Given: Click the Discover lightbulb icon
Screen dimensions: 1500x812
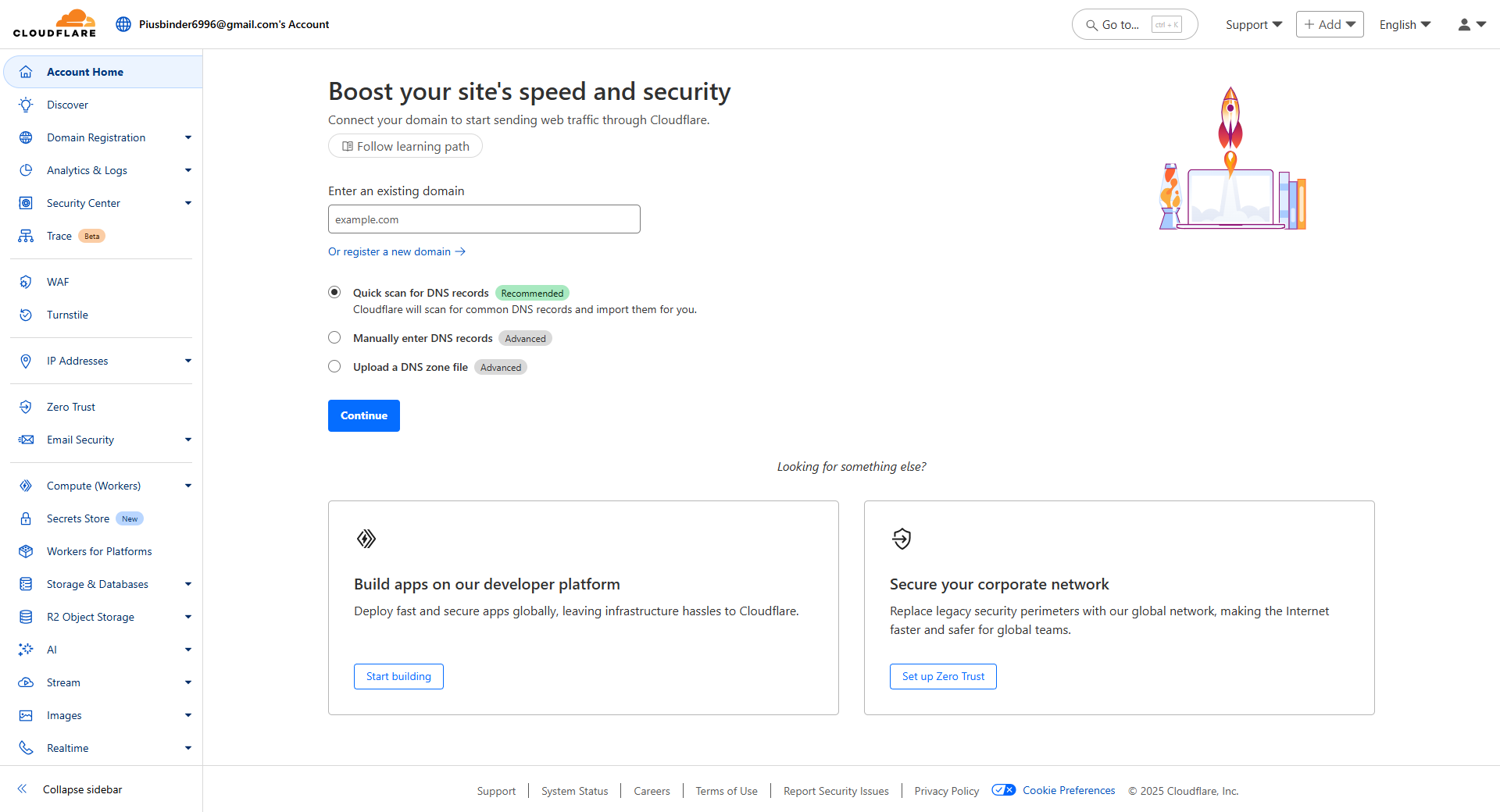Looking at the screenshot, I should click(26, 105).
